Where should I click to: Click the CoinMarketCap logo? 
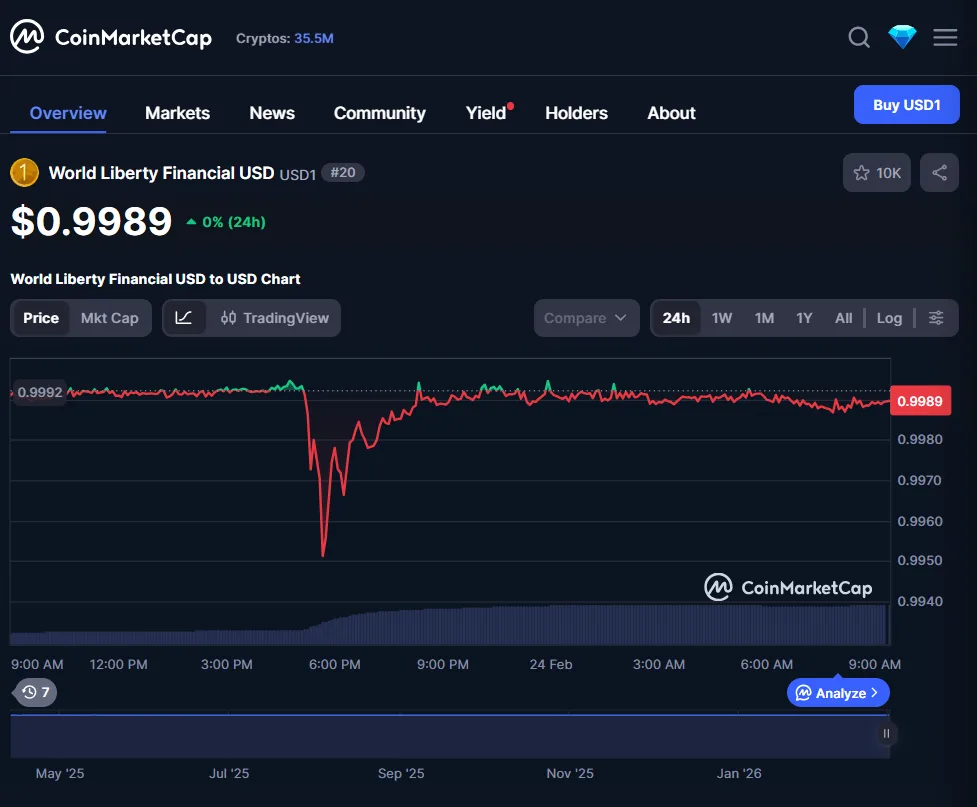(110, 36)
